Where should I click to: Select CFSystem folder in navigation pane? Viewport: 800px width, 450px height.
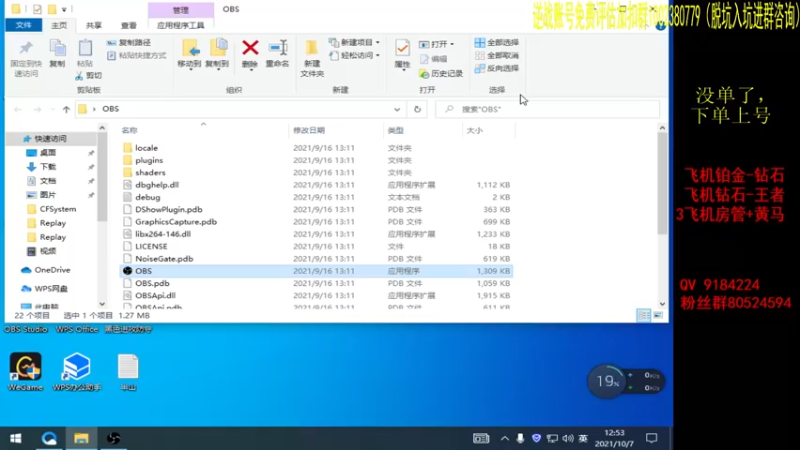[58, 209]
